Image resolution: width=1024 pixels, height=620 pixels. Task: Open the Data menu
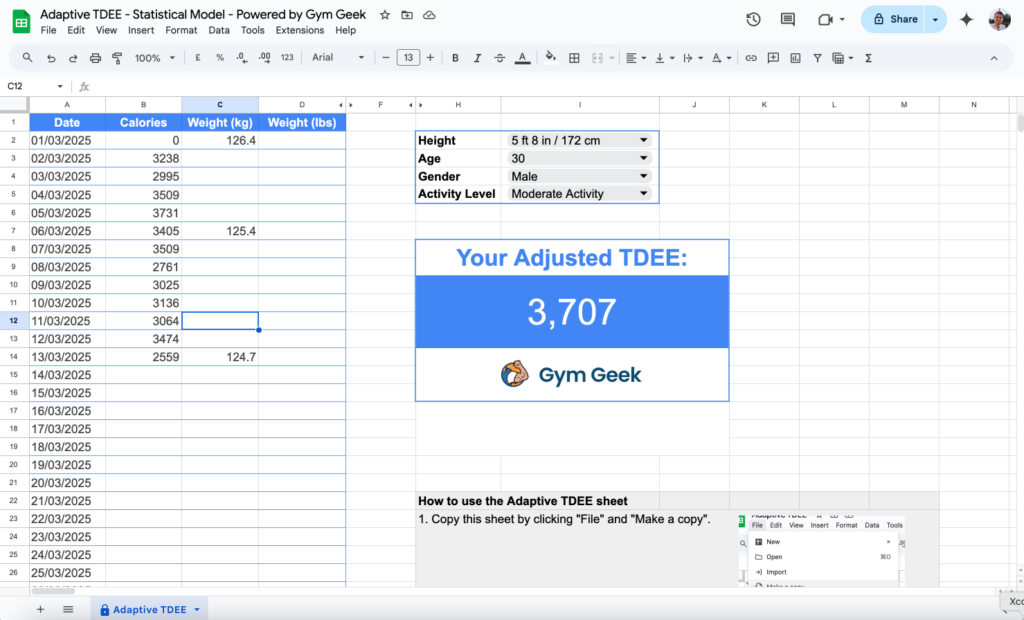(219, 30)
